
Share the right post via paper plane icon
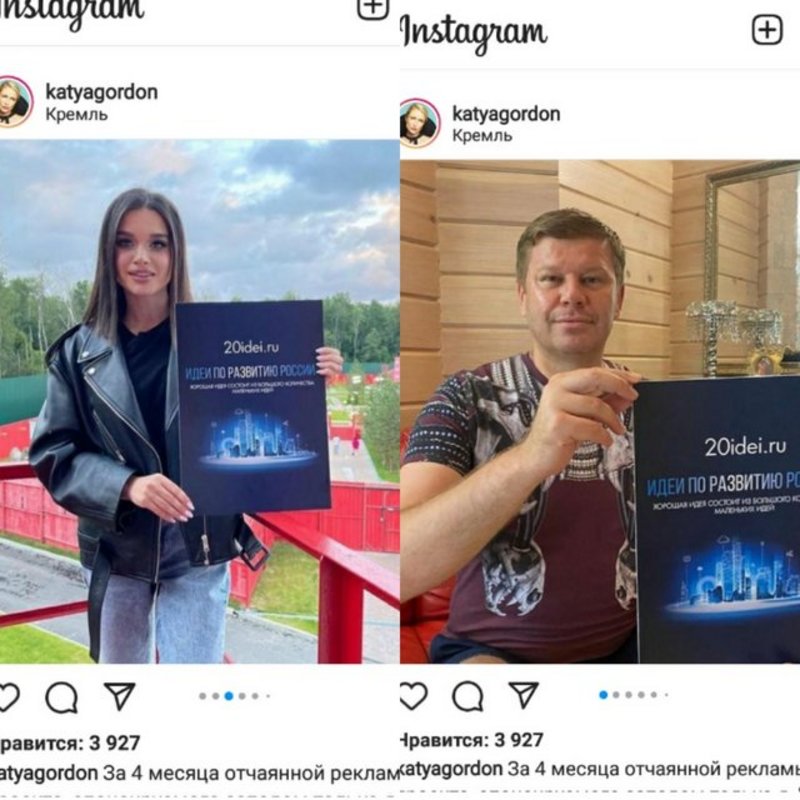524,694
